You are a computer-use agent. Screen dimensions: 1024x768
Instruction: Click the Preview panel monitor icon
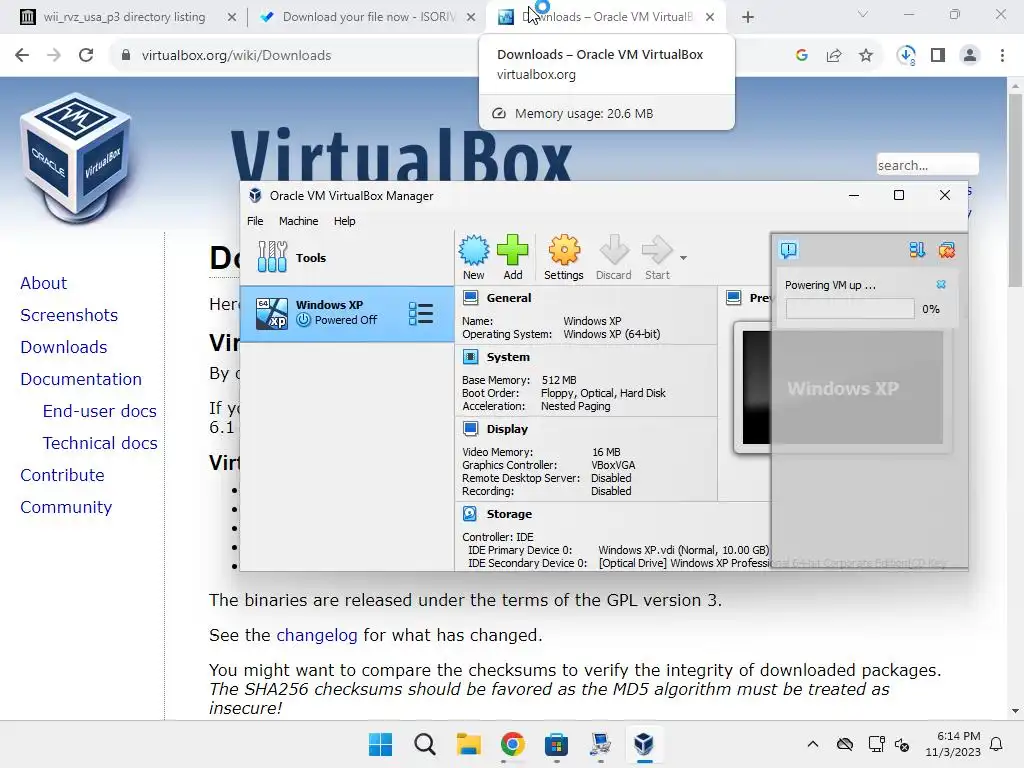pos(733,298)
